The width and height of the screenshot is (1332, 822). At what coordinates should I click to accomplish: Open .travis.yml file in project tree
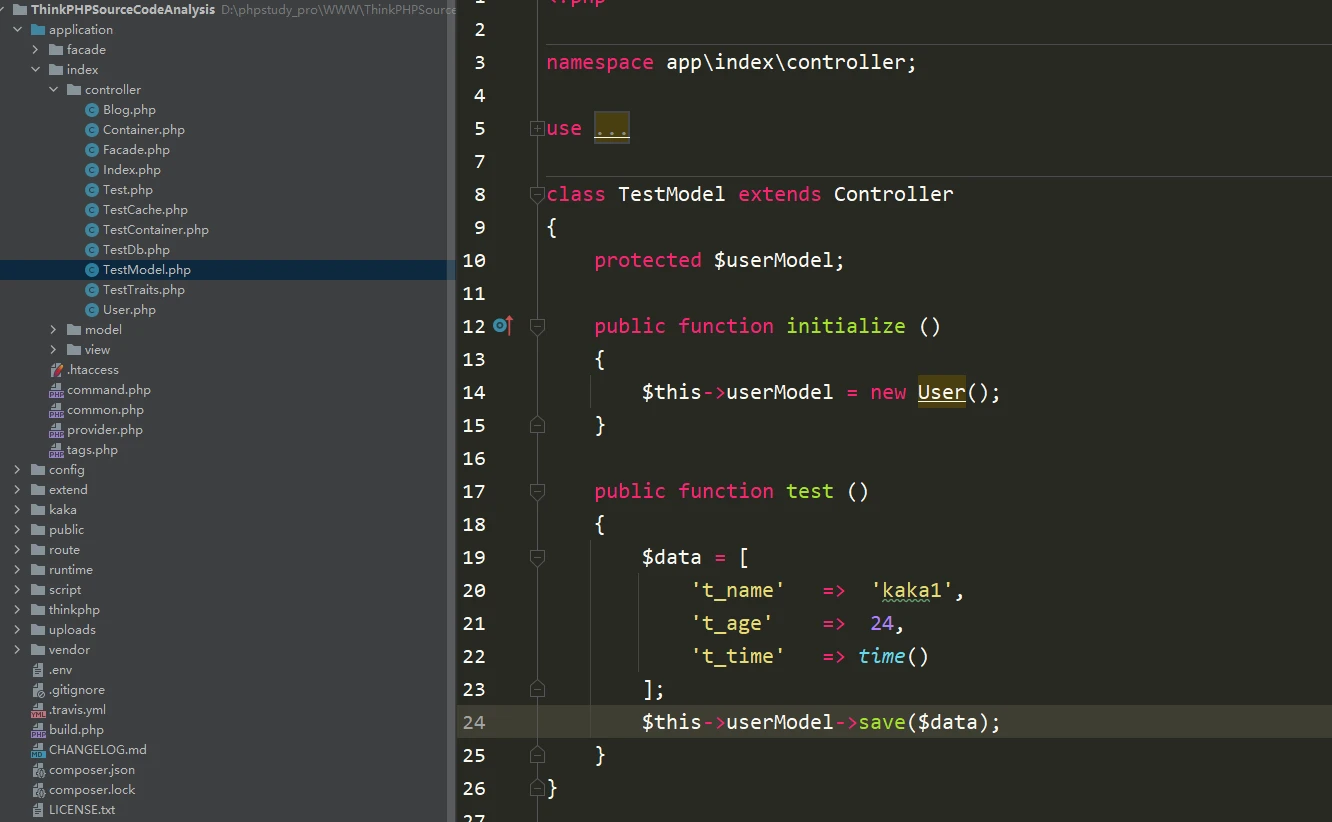click(x=77, y=710)
